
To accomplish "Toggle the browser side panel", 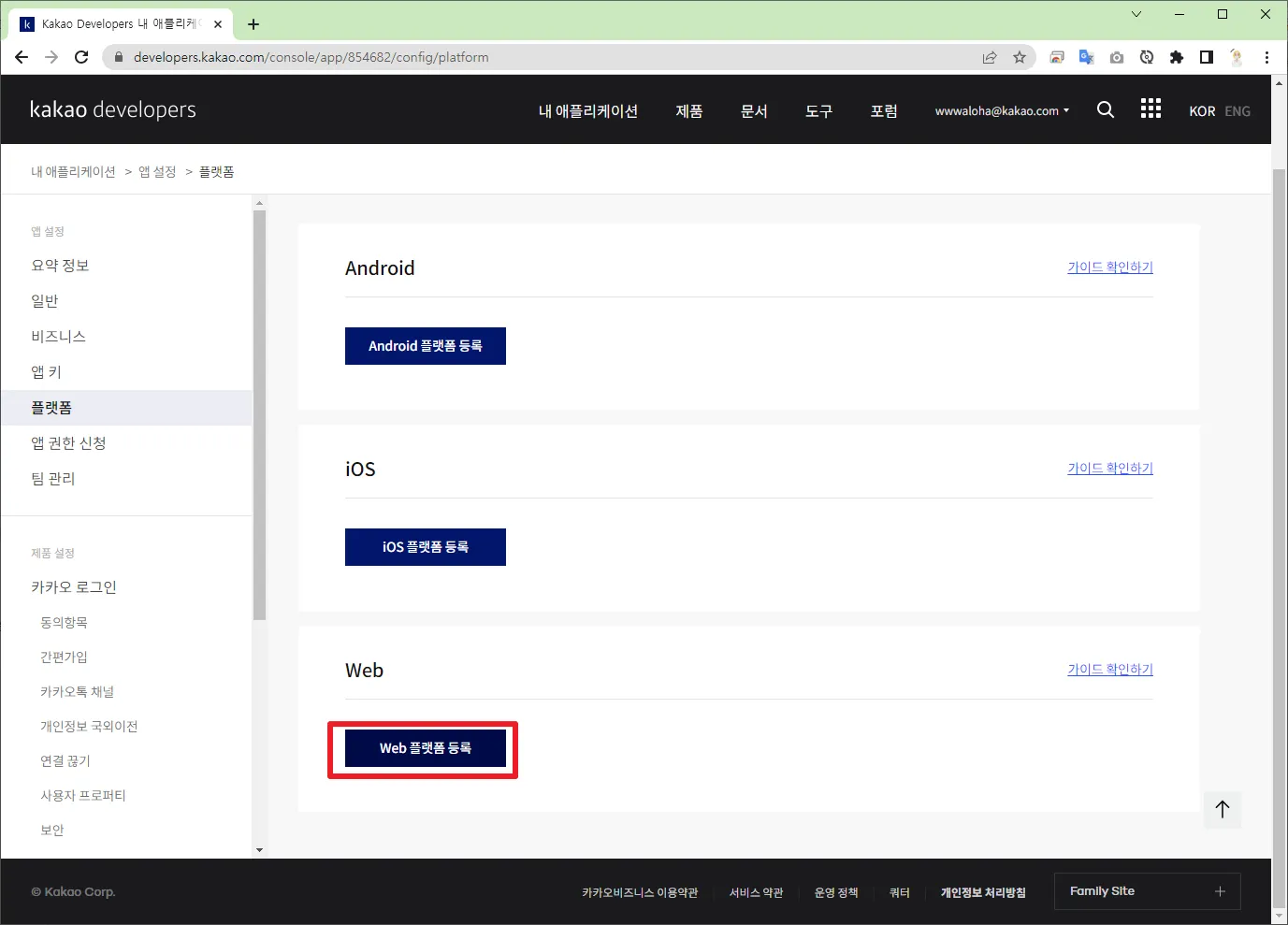I will tap(1207, 57).
